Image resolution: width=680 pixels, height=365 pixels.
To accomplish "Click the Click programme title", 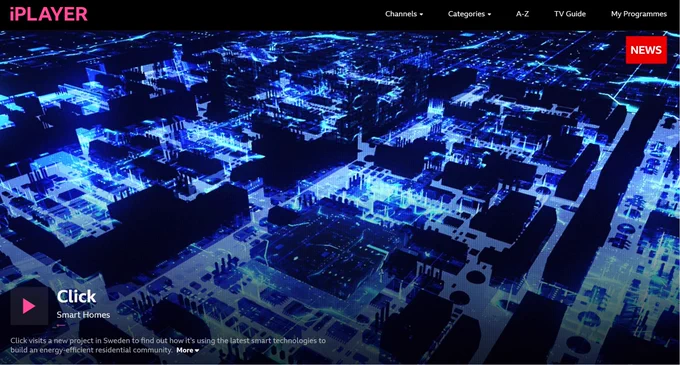I will pos(76,297).
